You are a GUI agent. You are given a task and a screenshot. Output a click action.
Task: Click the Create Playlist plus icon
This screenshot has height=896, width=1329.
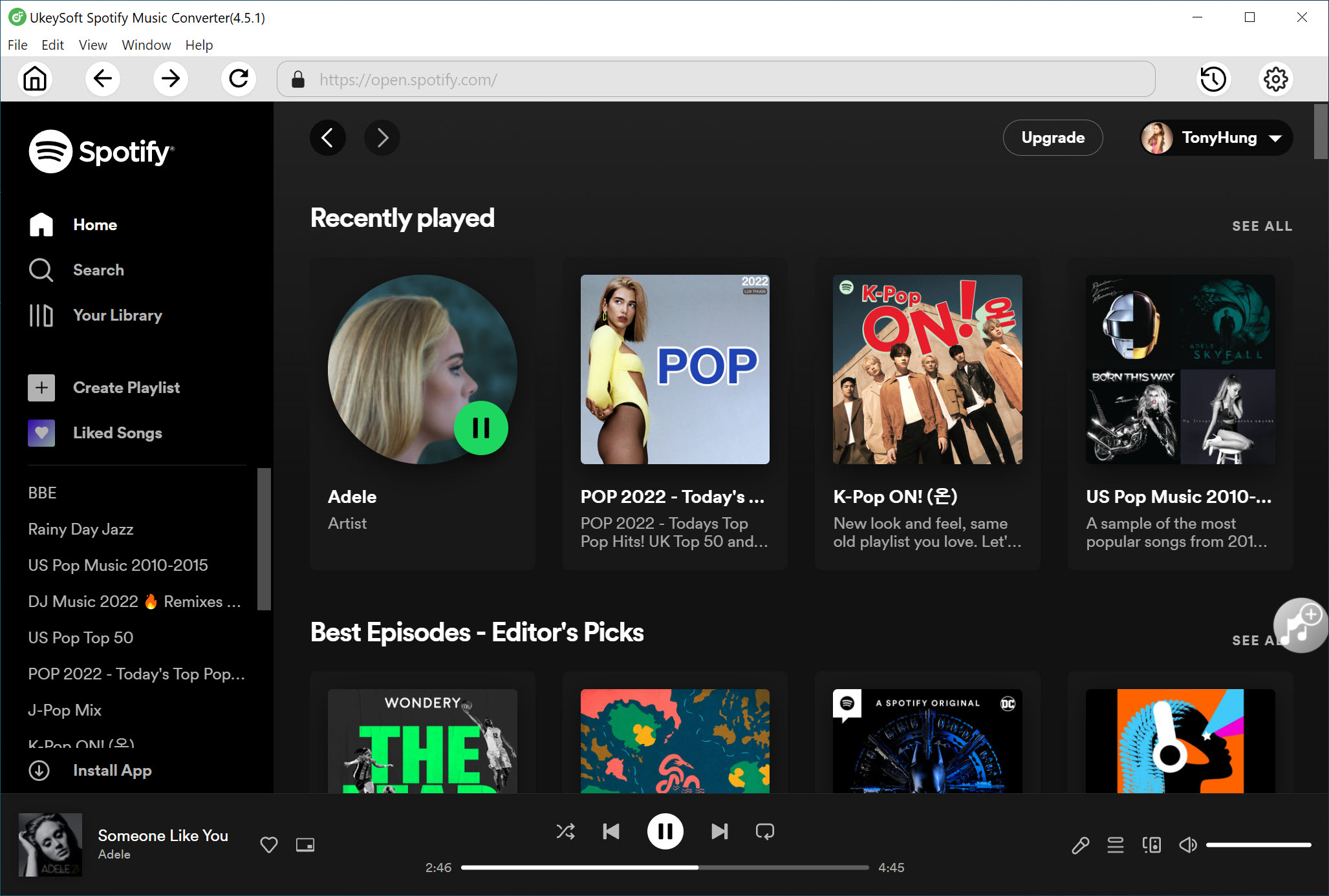[41, 387]
